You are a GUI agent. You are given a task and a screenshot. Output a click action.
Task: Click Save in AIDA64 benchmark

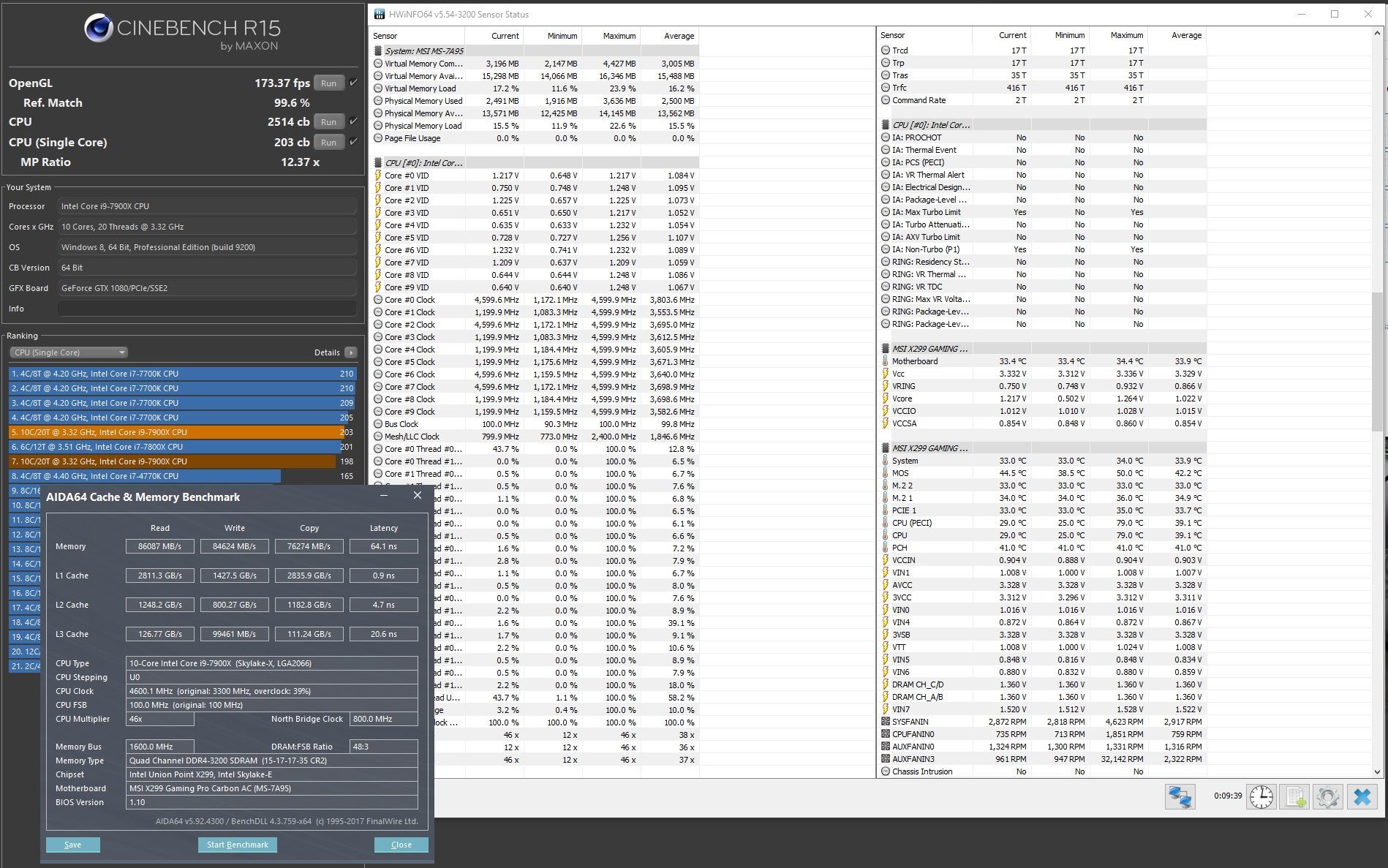73,845
